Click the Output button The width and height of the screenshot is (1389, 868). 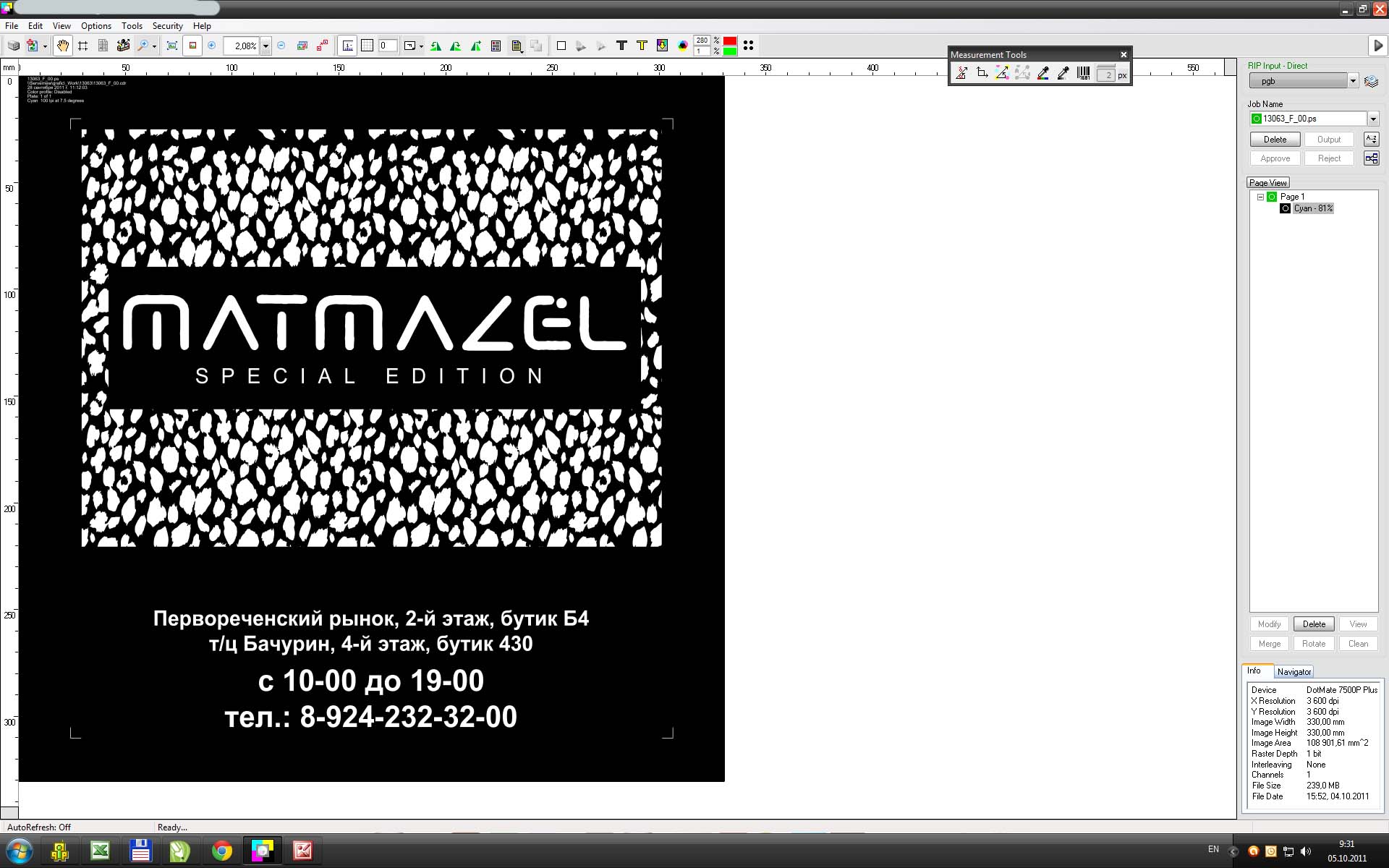coord(1329,140)
